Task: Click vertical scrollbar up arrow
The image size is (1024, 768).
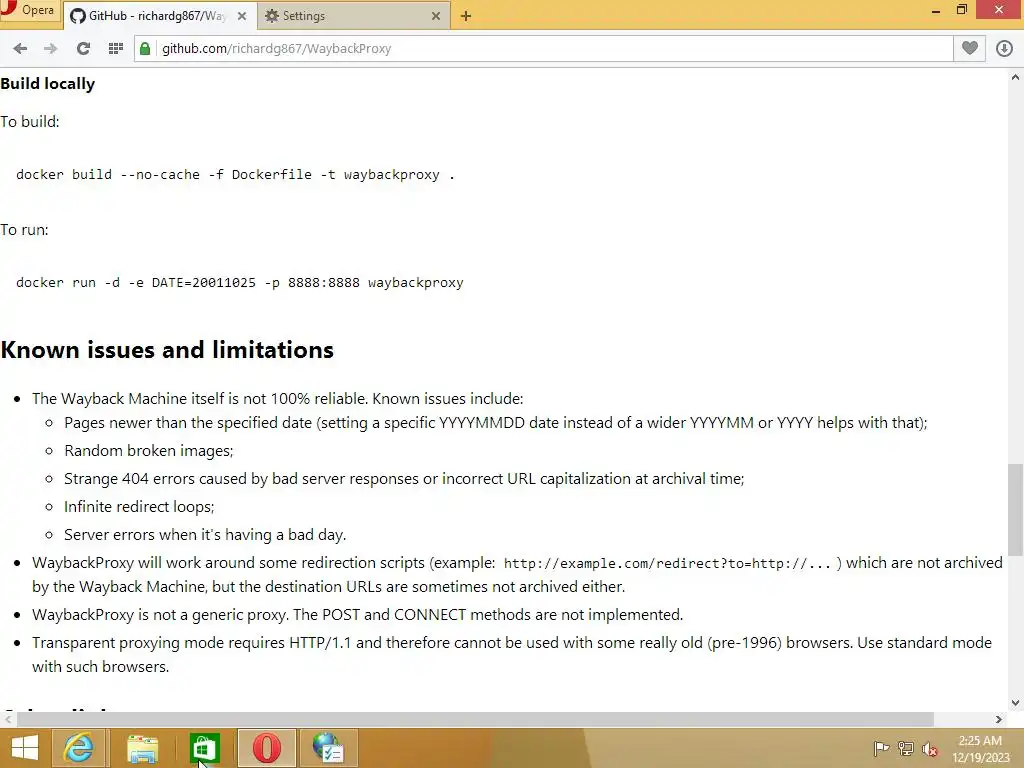Action: click(x=1015, y=77)
